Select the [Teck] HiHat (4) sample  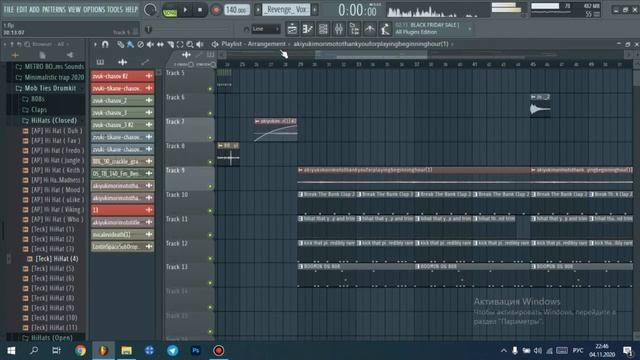point(53,259)
